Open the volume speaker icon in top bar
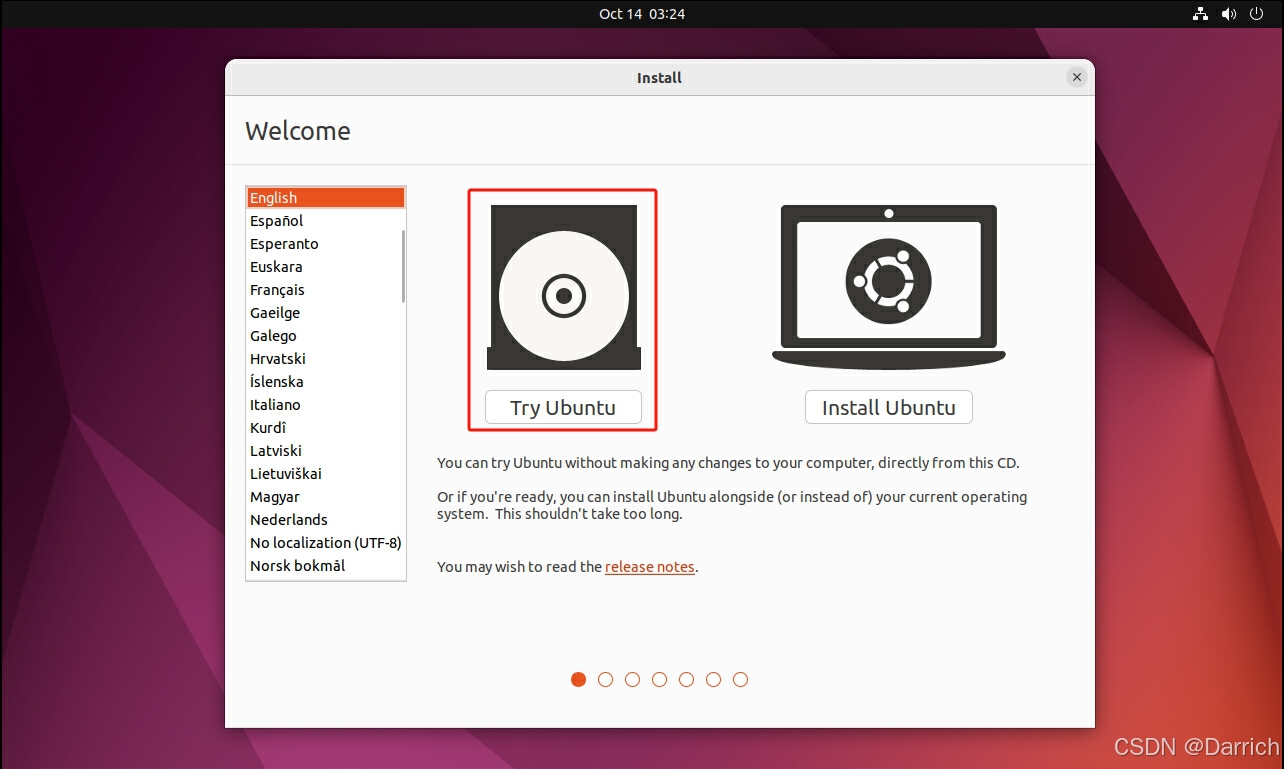Image resolution: width=1284 pixels, height=769 pixels. point(1229,14)
